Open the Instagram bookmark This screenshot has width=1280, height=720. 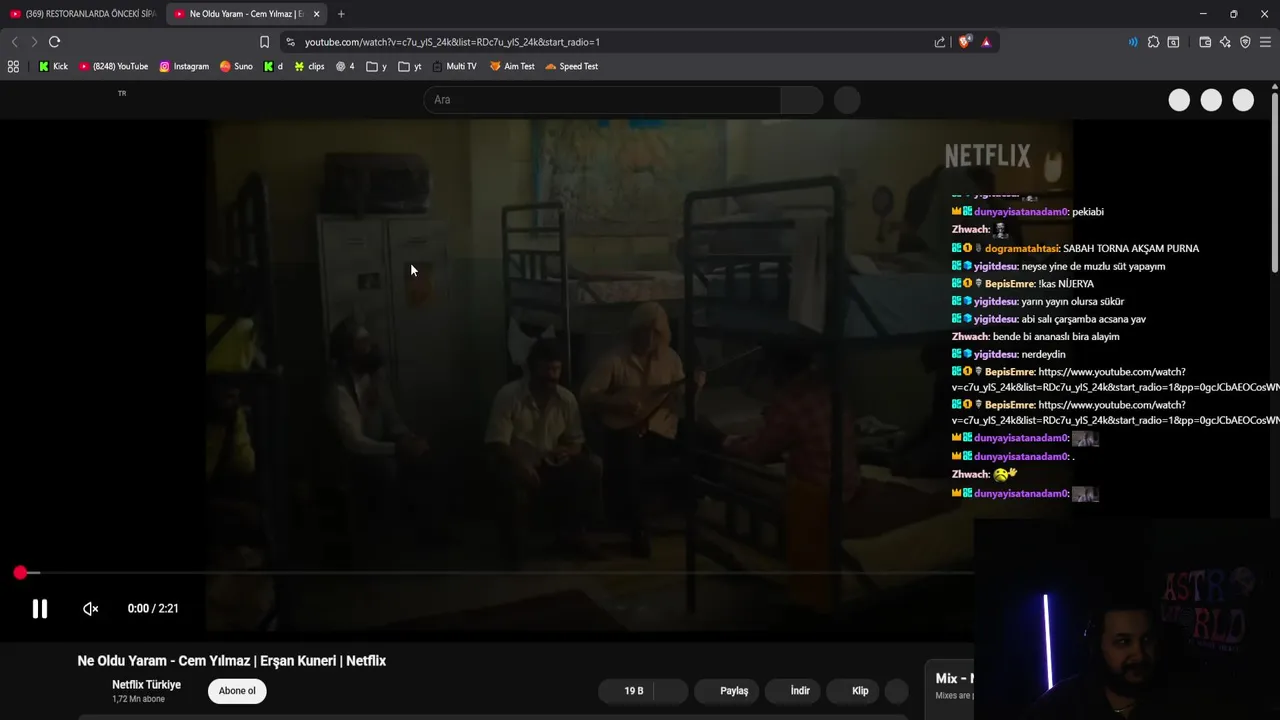pyautogui.click(x=184, y=66)
